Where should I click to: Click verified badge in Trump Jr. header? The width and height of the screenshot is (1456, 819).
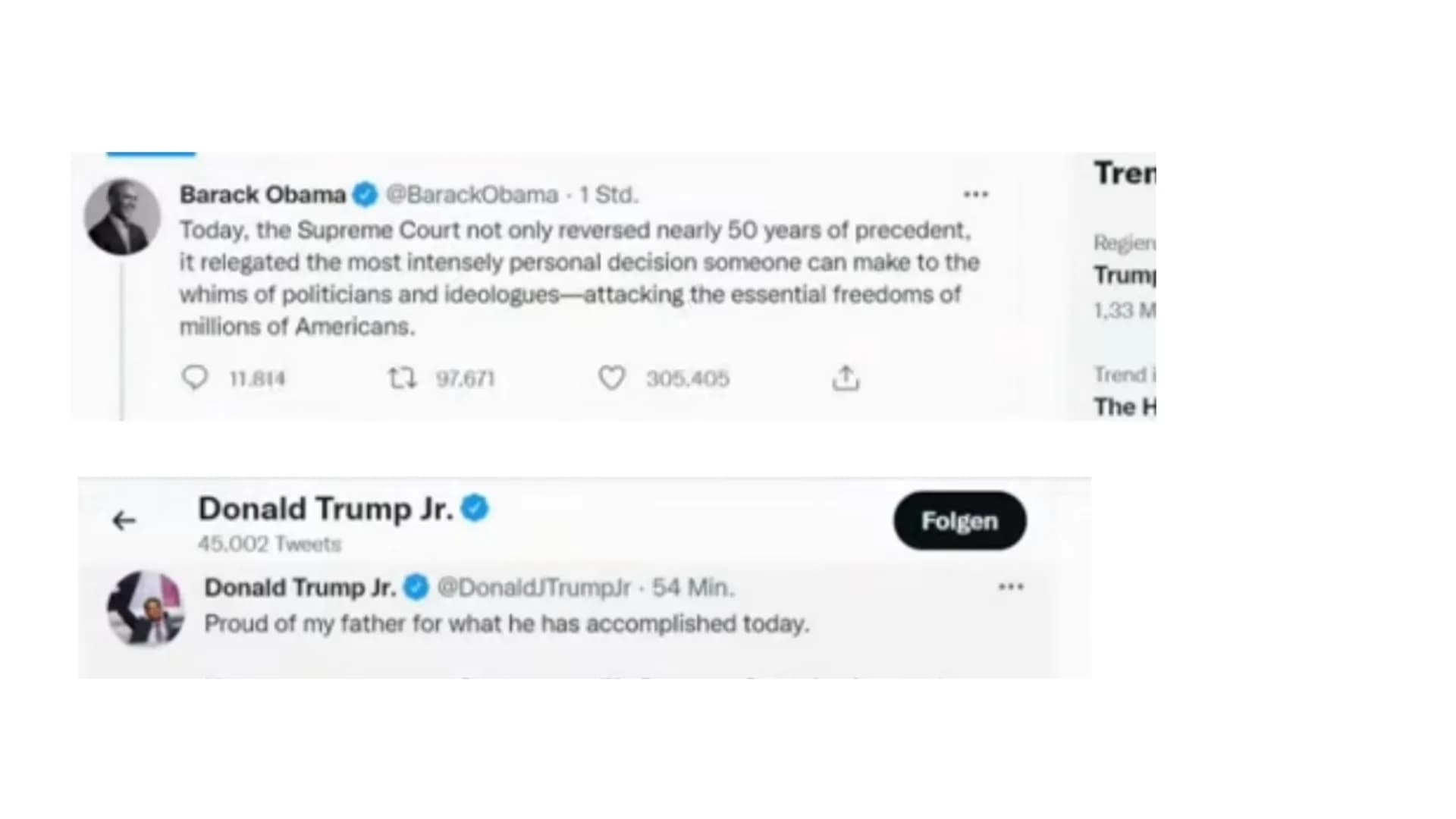(x=475, y=508)
